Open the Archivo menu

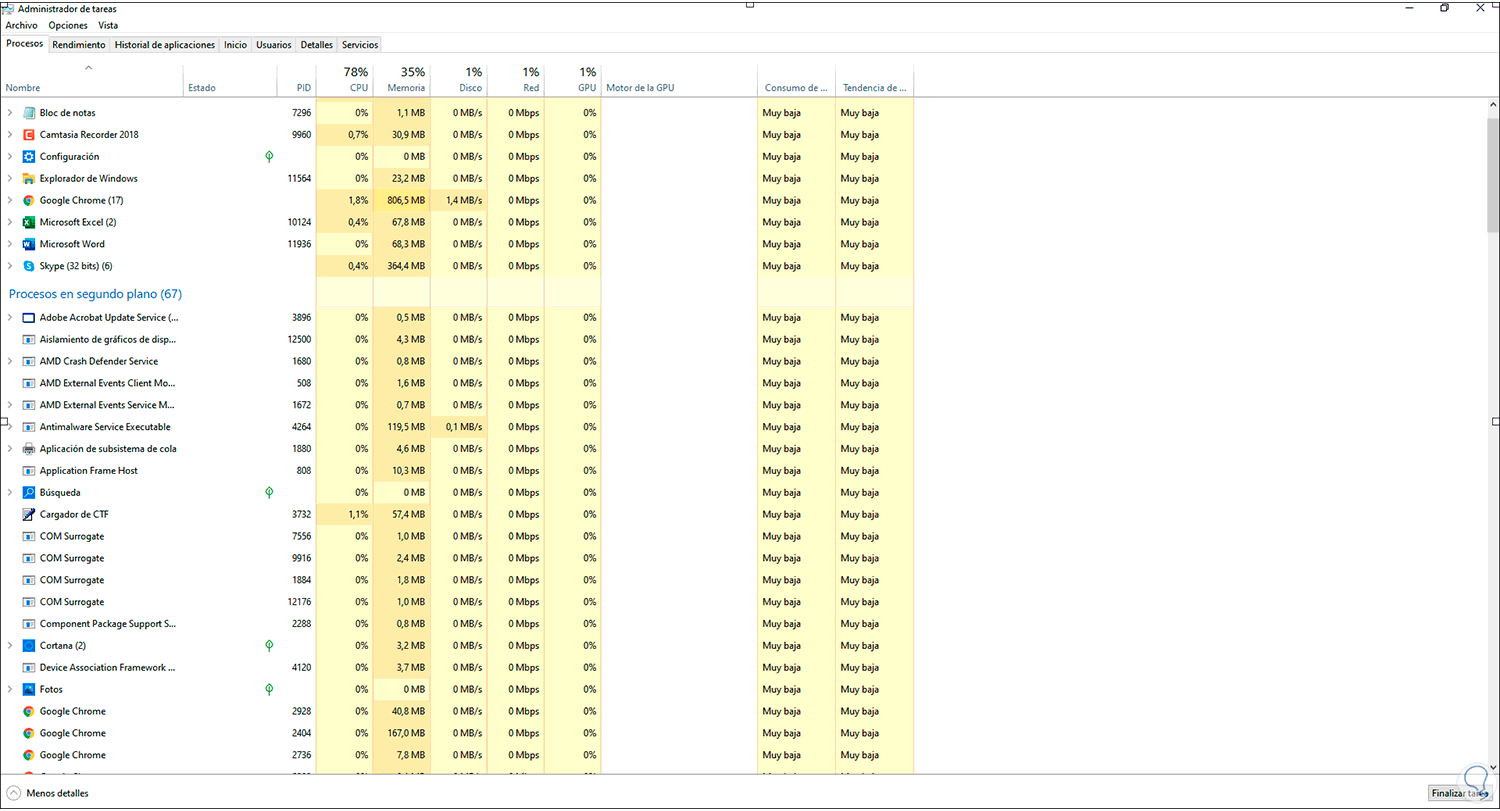pos(22,25)
